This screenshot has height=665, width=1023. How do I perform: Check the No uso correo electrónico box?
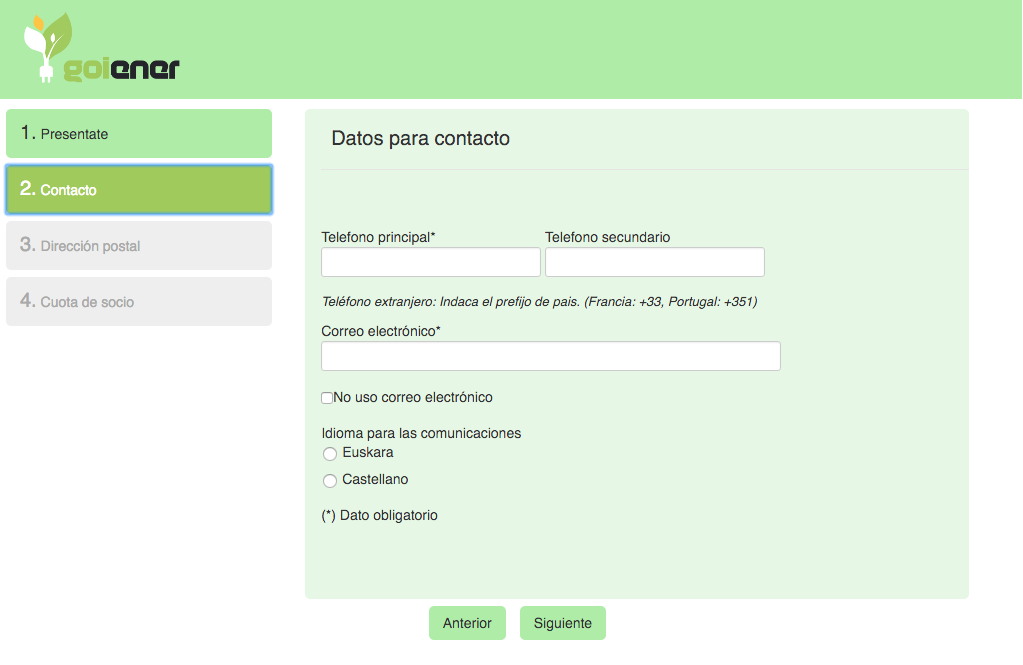[327, 398]
